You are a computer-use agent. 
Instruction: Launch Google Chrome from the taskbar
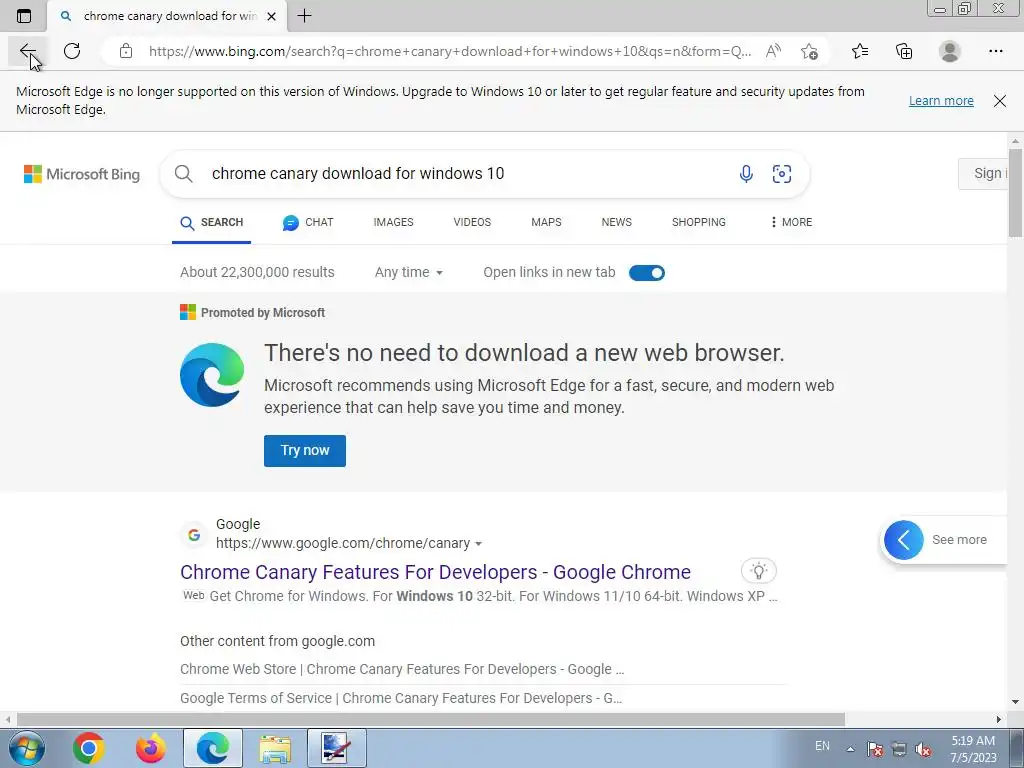point(89,748)
